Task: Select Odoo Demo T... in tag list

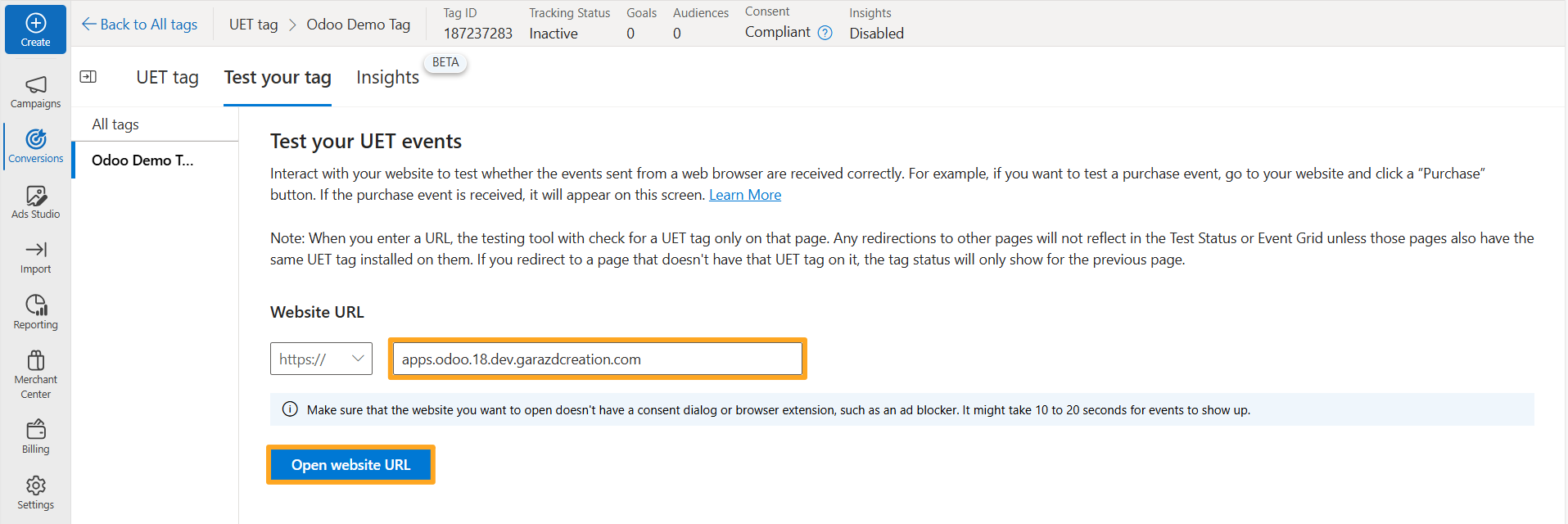Action: point(142,160)
